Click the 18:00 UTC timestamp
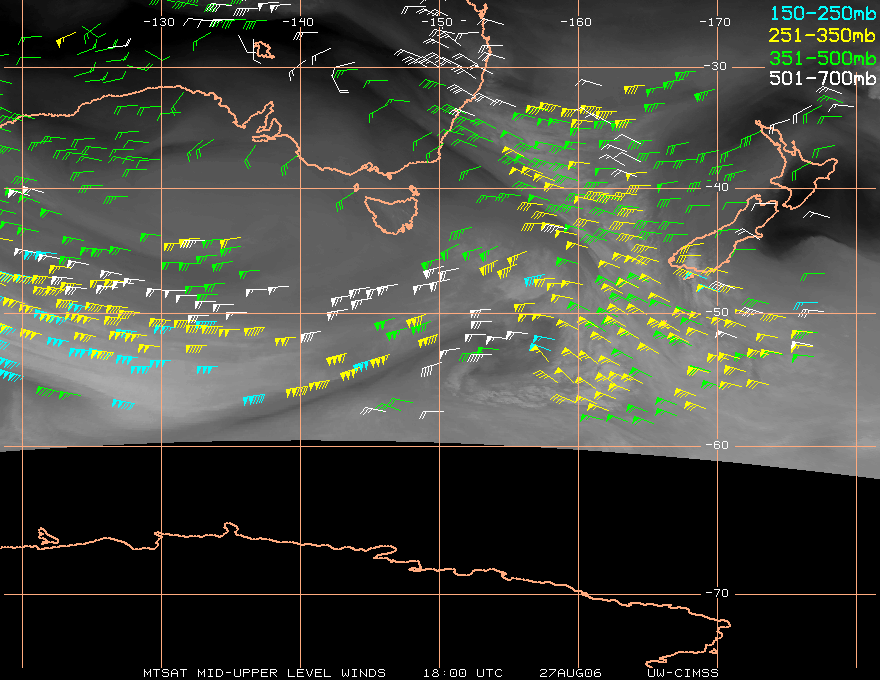 click(464, 672)
